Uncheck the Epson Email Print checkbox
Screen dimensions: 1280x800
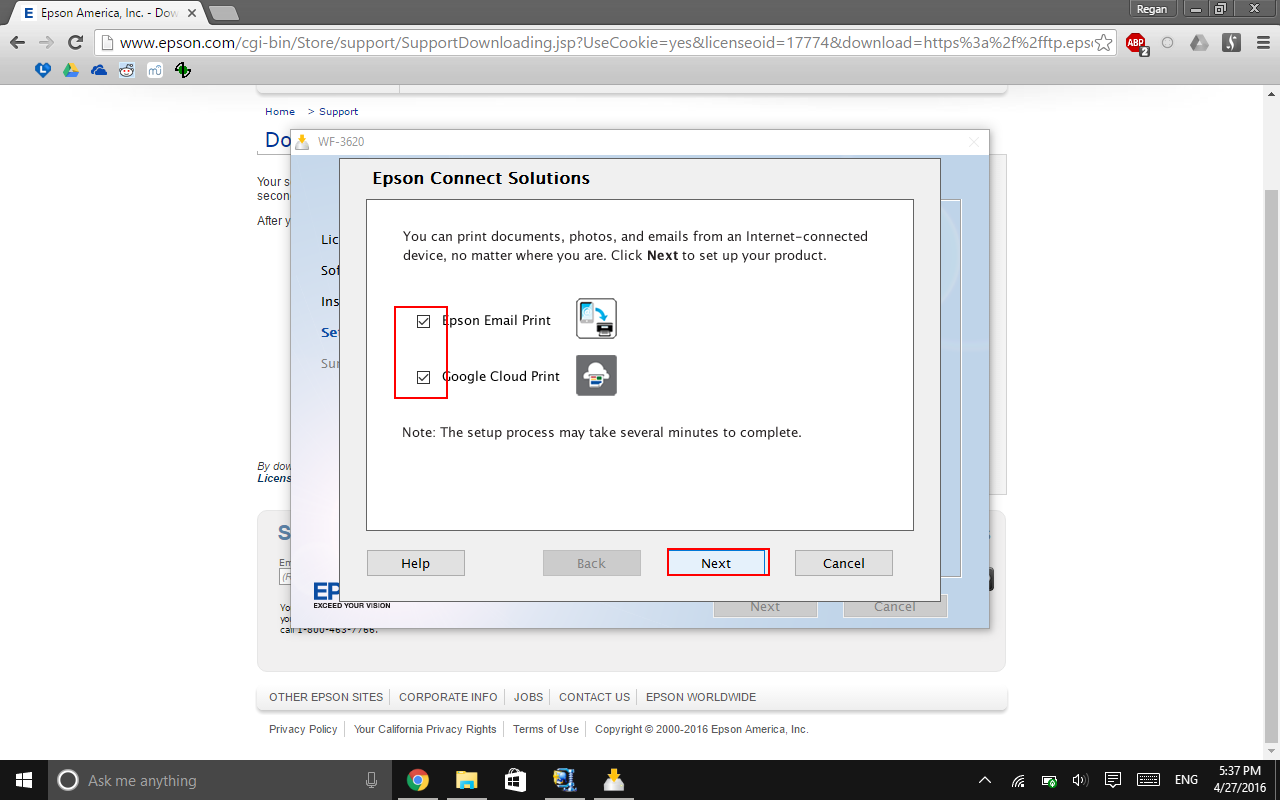click(x=423, y=321)
